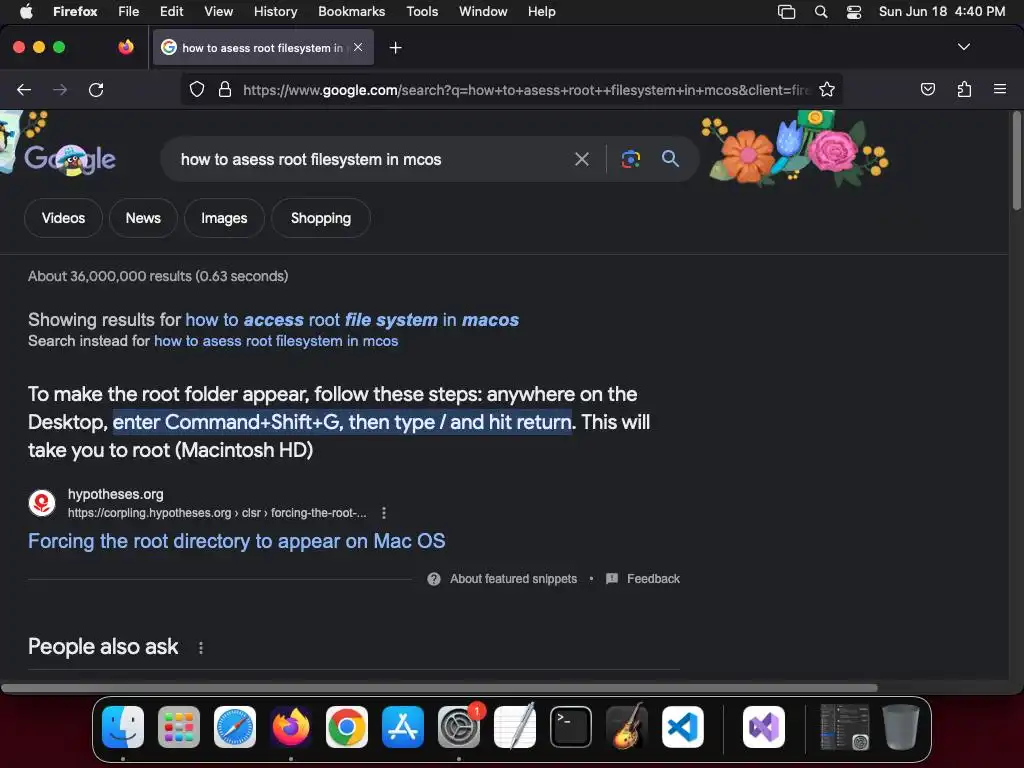Image resolution: width=1024 pixels, height=768 pixels.
Task: Open the Firefox hamburger application menu
Action: (999, 89)
